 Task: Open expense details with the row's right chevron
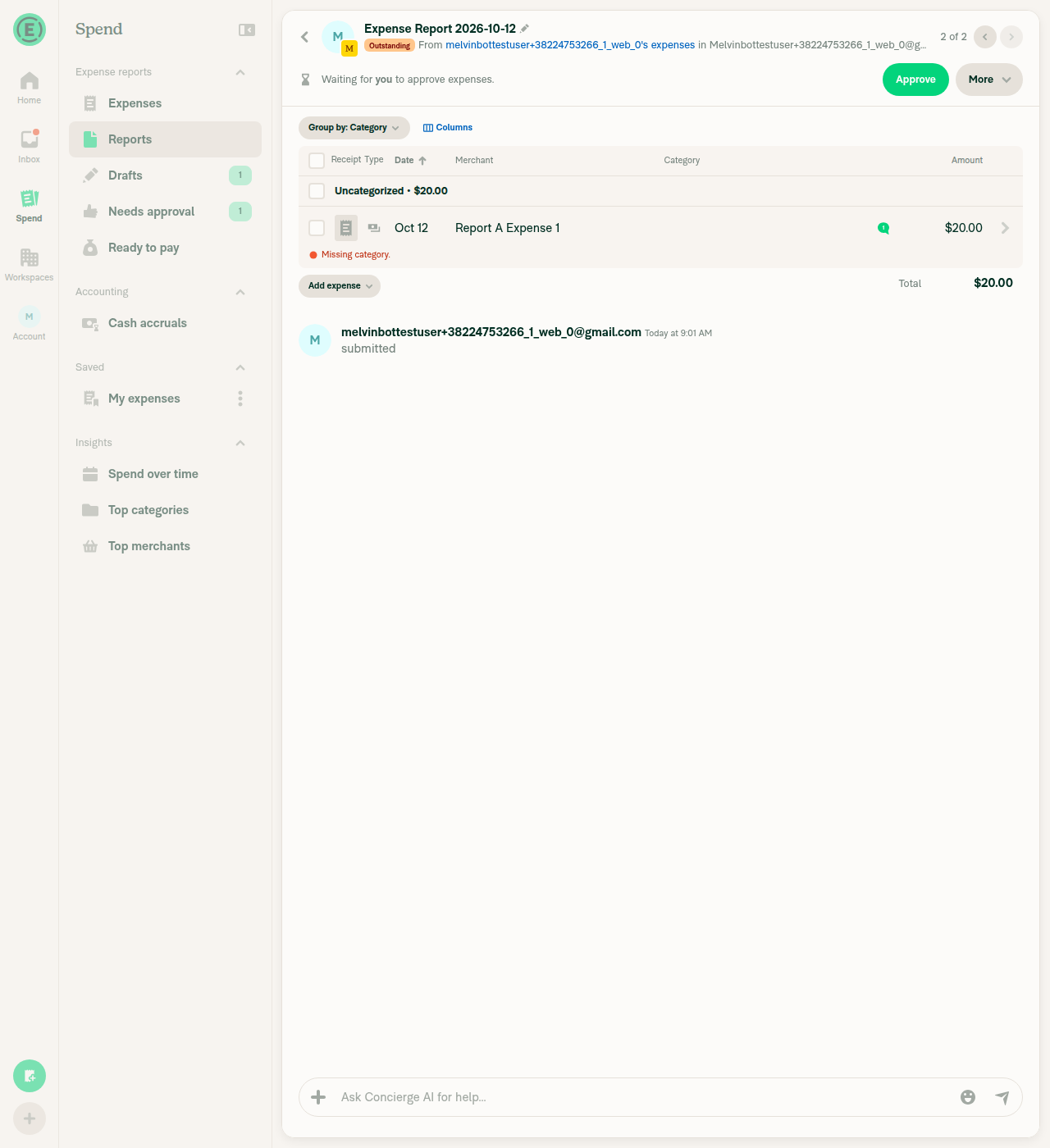(1005, 228)
